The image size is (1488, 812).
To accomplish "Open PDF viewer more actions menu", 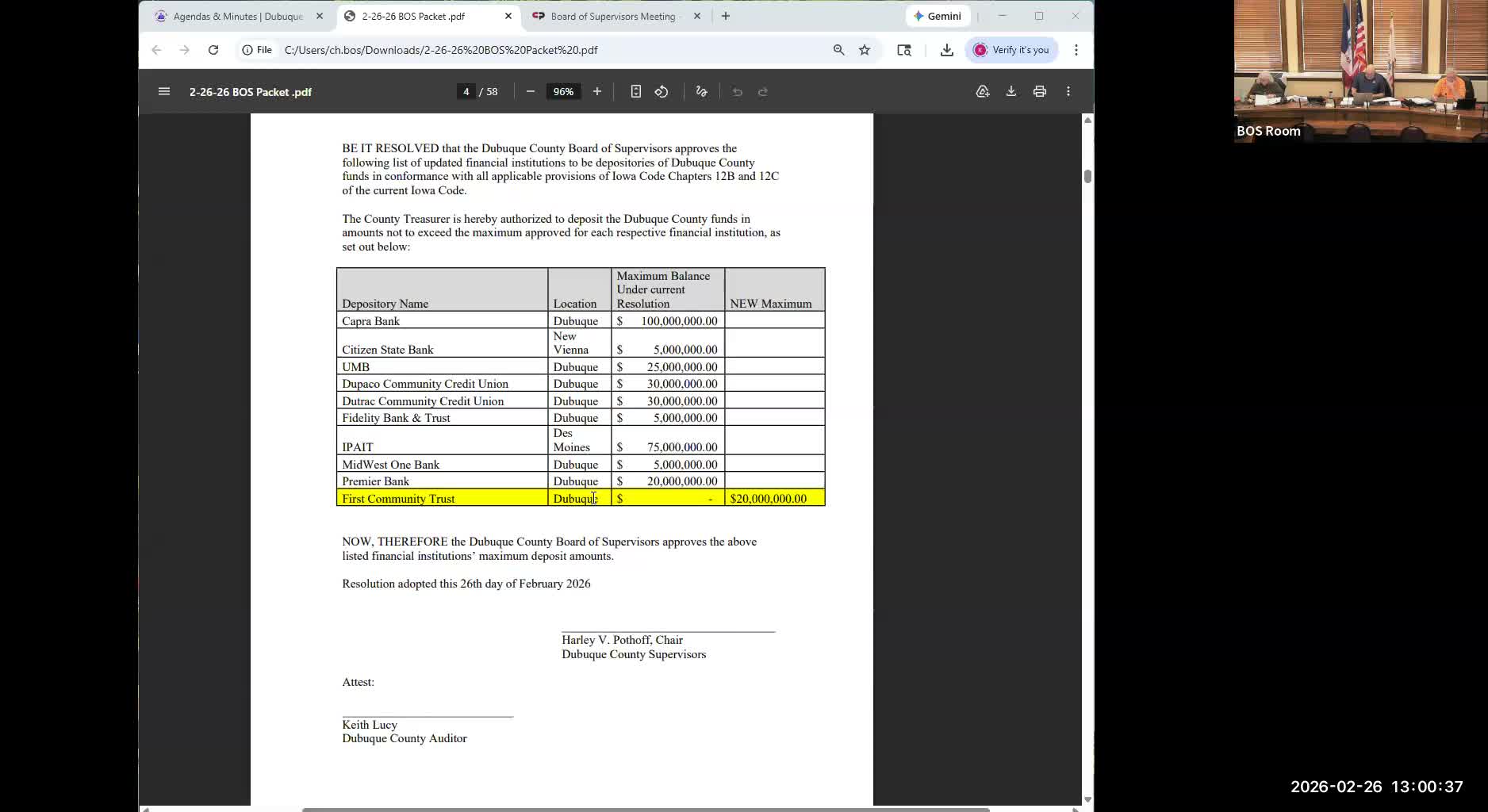I will [x=1068, y=91].
